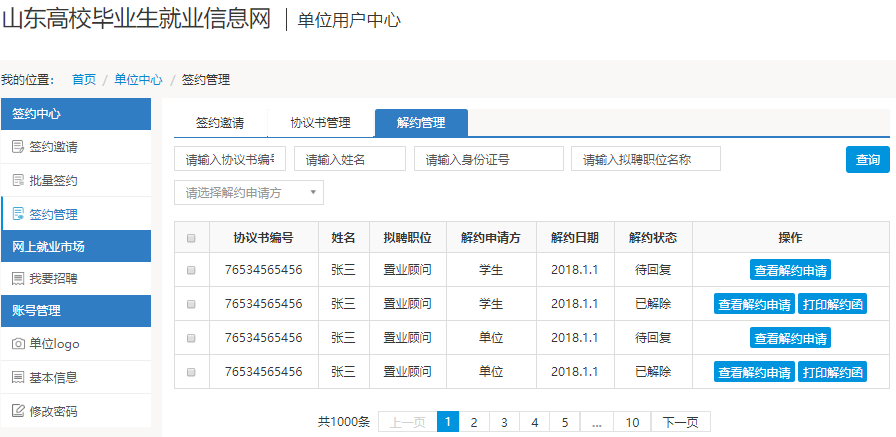Screen dimensions: 896x437
Task: Click the 解约状态 column header
Action: point(653,238)
